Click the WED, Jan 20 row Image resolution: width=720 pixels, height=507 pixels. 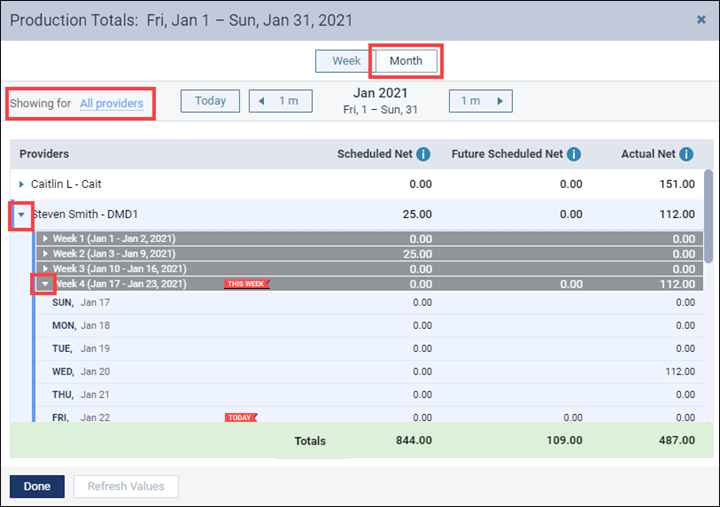click(370, 372)
